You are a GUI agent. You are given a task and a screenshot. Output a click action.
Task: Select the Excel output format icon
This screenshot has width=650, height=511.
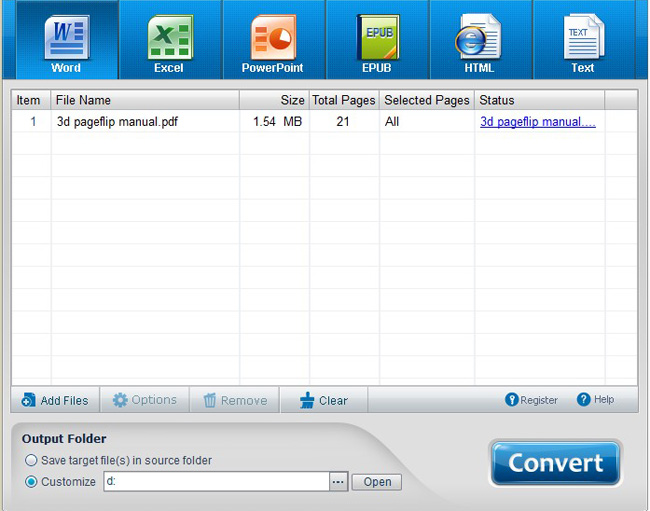(x=170, y=41)
